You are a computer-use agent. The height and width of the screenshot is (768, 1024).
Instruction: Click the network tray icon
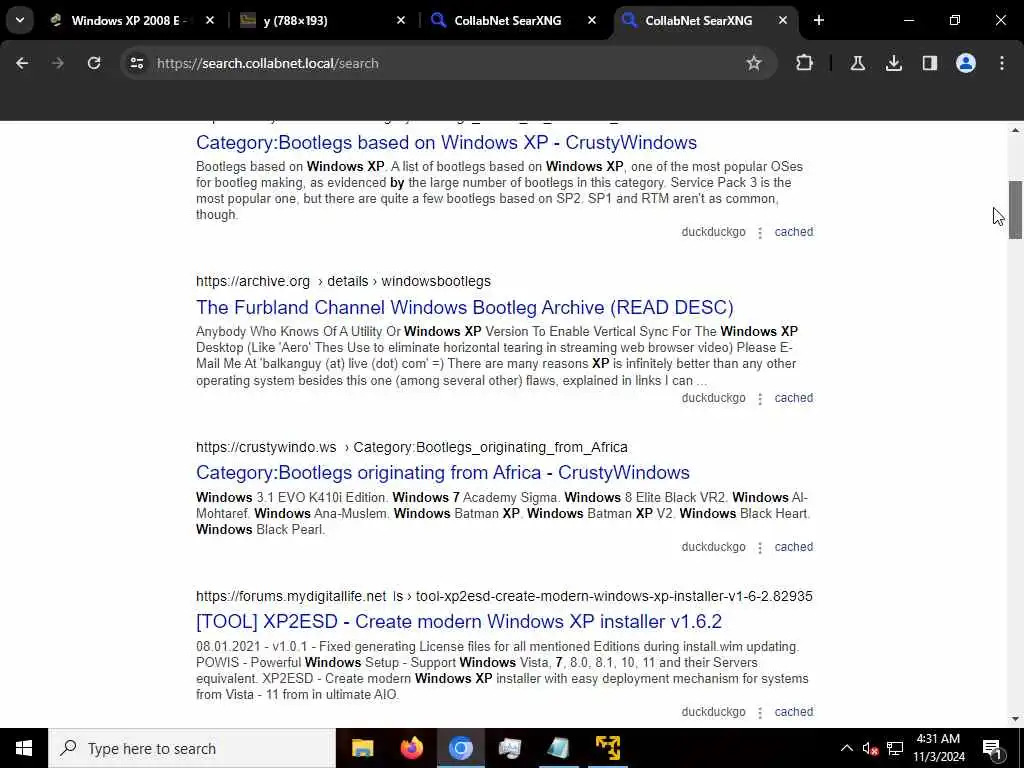[895, 748]
